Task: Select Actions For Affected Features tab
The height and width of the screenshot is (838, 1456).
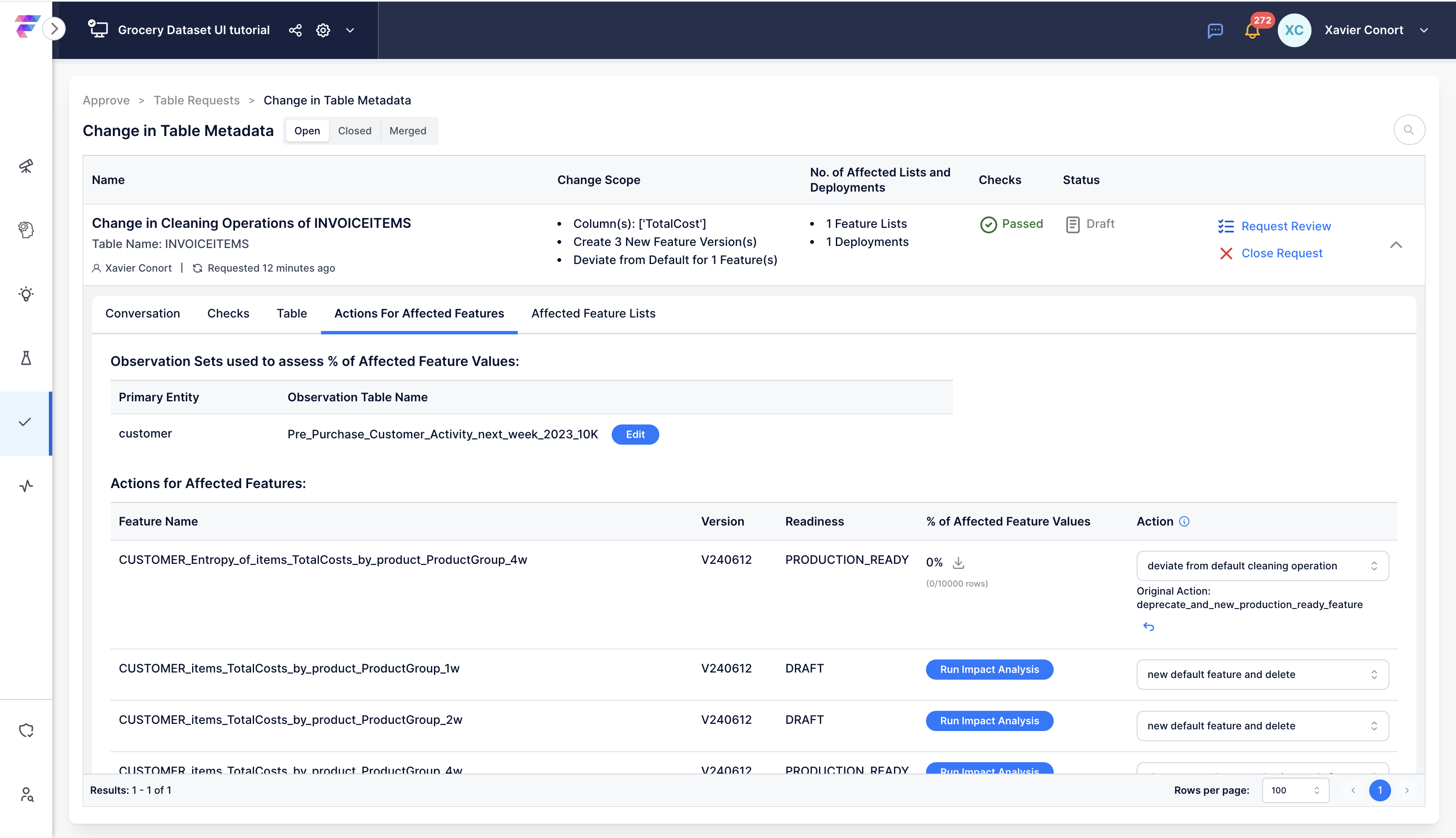Action: tap(419, 313)
